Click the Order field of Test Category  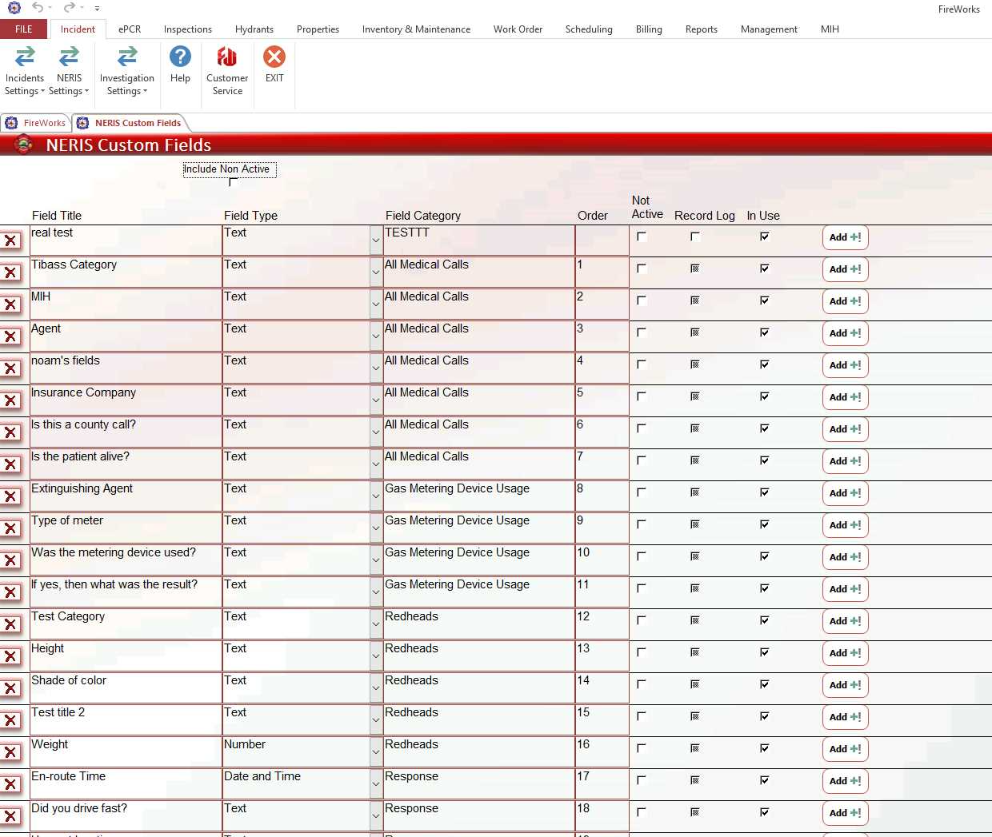coord(598,622)
